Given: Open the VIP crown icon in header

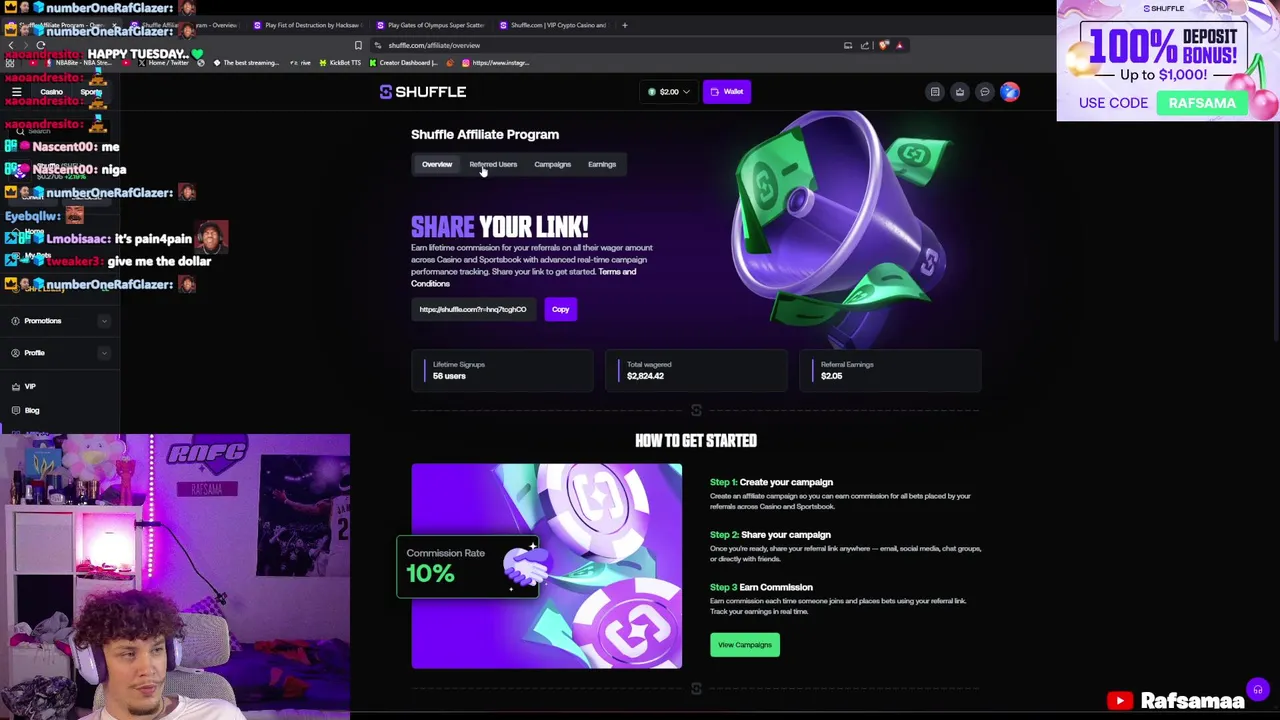Looking at the screenshot, I should (960, 92).
